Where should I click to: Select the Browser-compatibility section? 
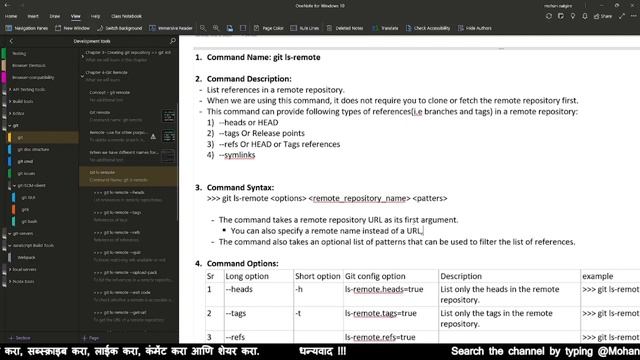(40, 77)
